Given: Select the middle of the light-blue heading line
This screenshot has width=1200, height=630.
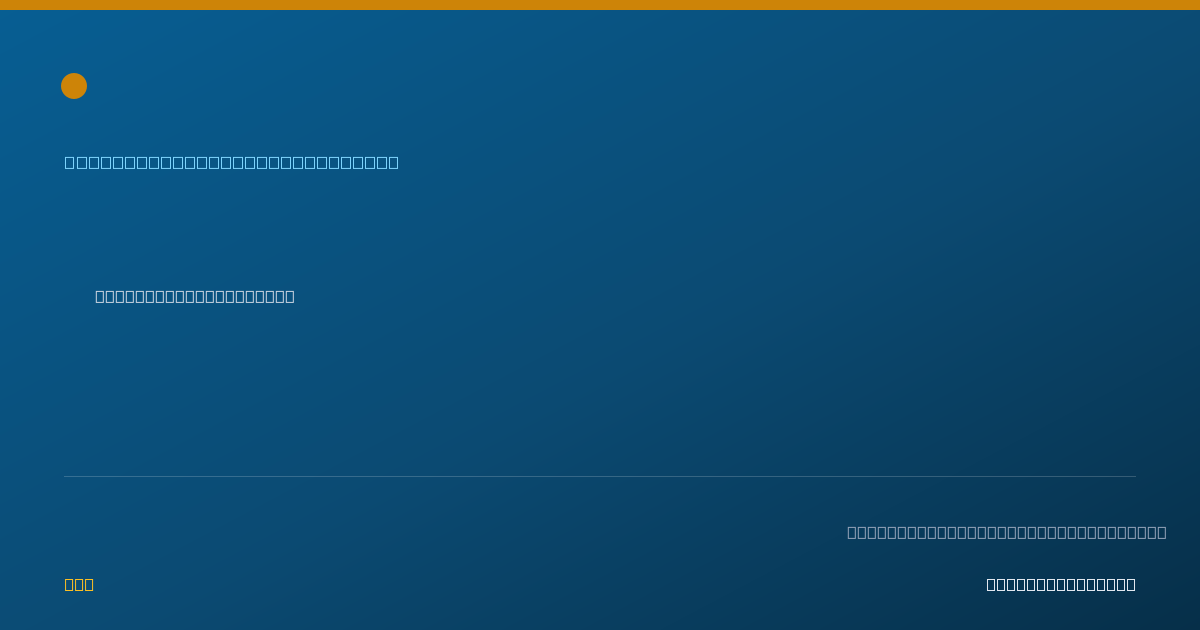Looking at the screenshot, I should coord(232,162).
